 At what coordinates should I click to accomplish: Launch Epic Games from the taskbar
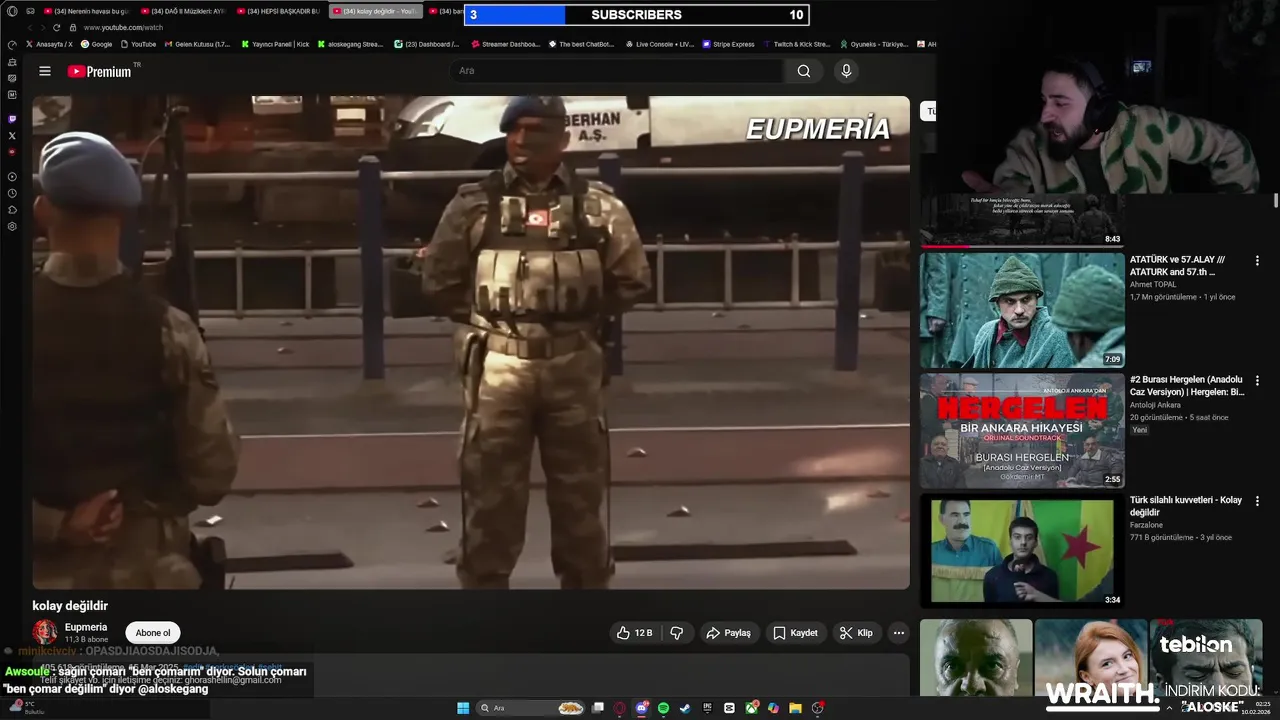707,708
